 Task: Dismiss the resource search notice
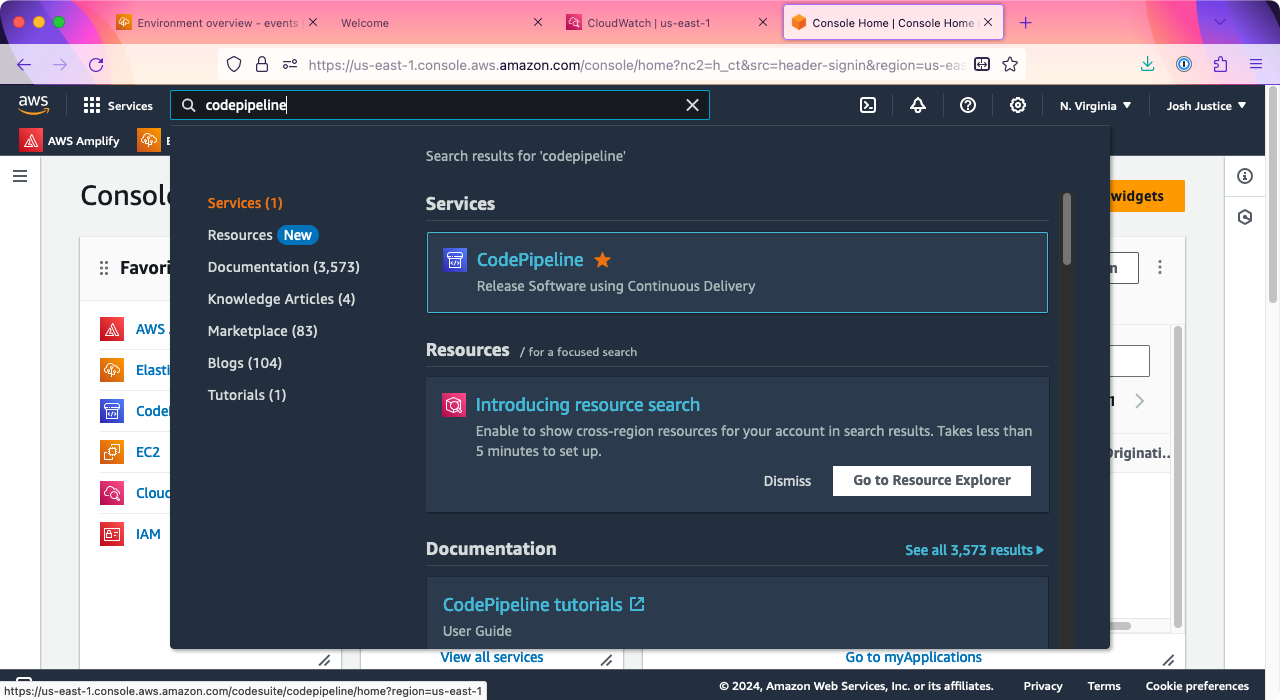787,481
